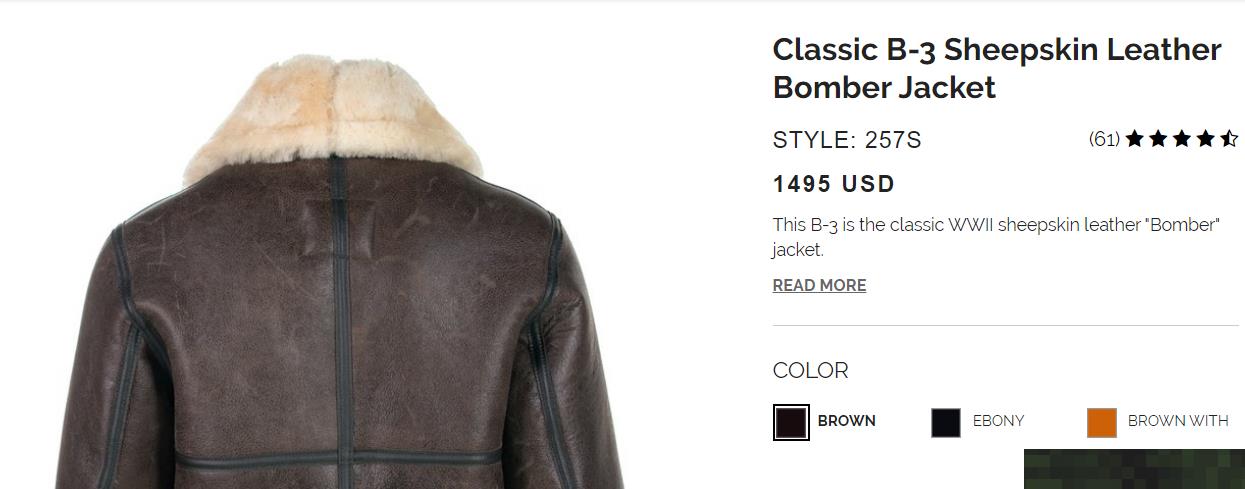The width and height of the screenshot is (1245, 489).
Task: Click the fourth rating star
Action: click(1206, 139)
